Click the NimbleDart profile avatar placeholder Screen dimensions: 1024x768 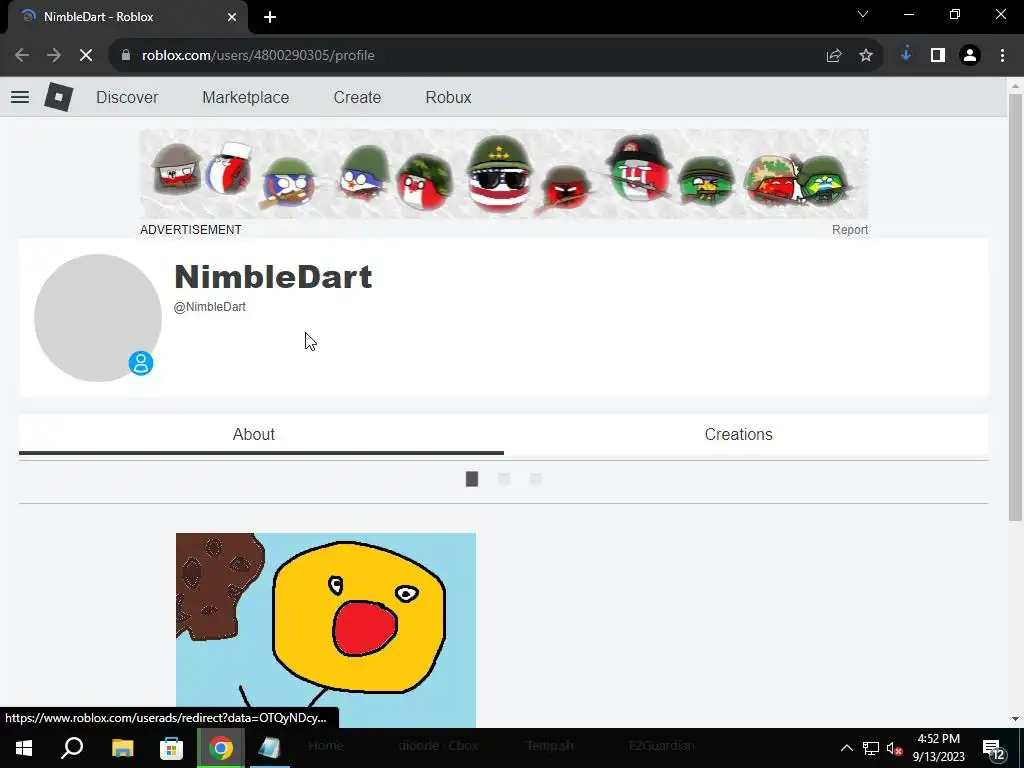tap(98, 317)
